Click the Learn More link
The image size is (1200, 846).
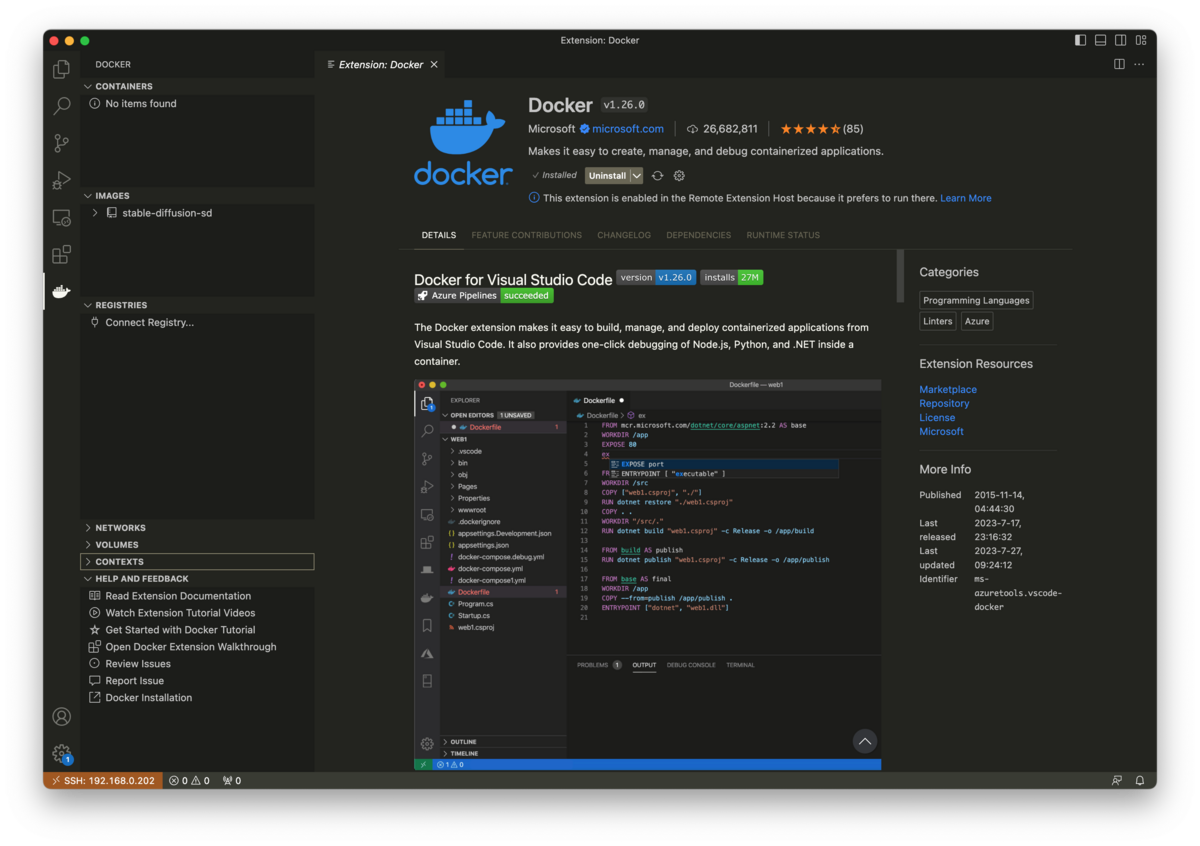(966, 198)
